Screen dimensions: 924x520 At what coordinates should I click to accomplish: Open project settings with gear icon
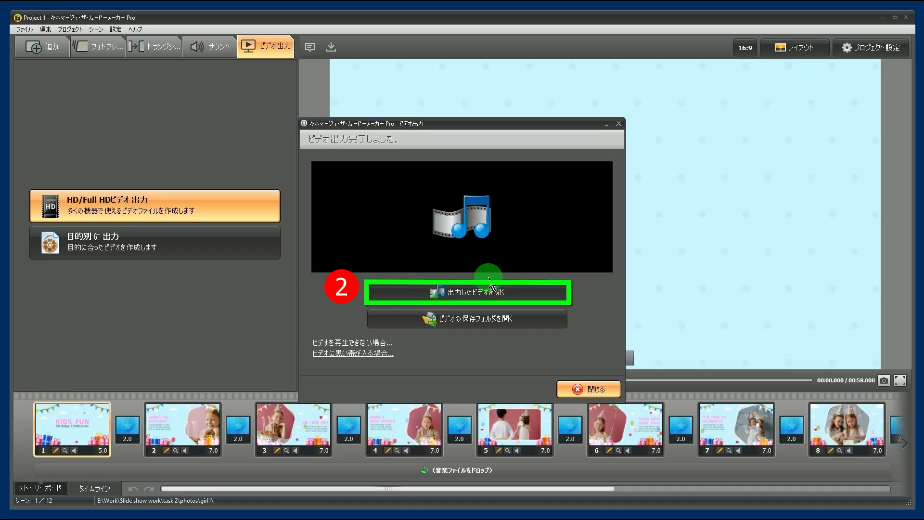pos(869,47)
